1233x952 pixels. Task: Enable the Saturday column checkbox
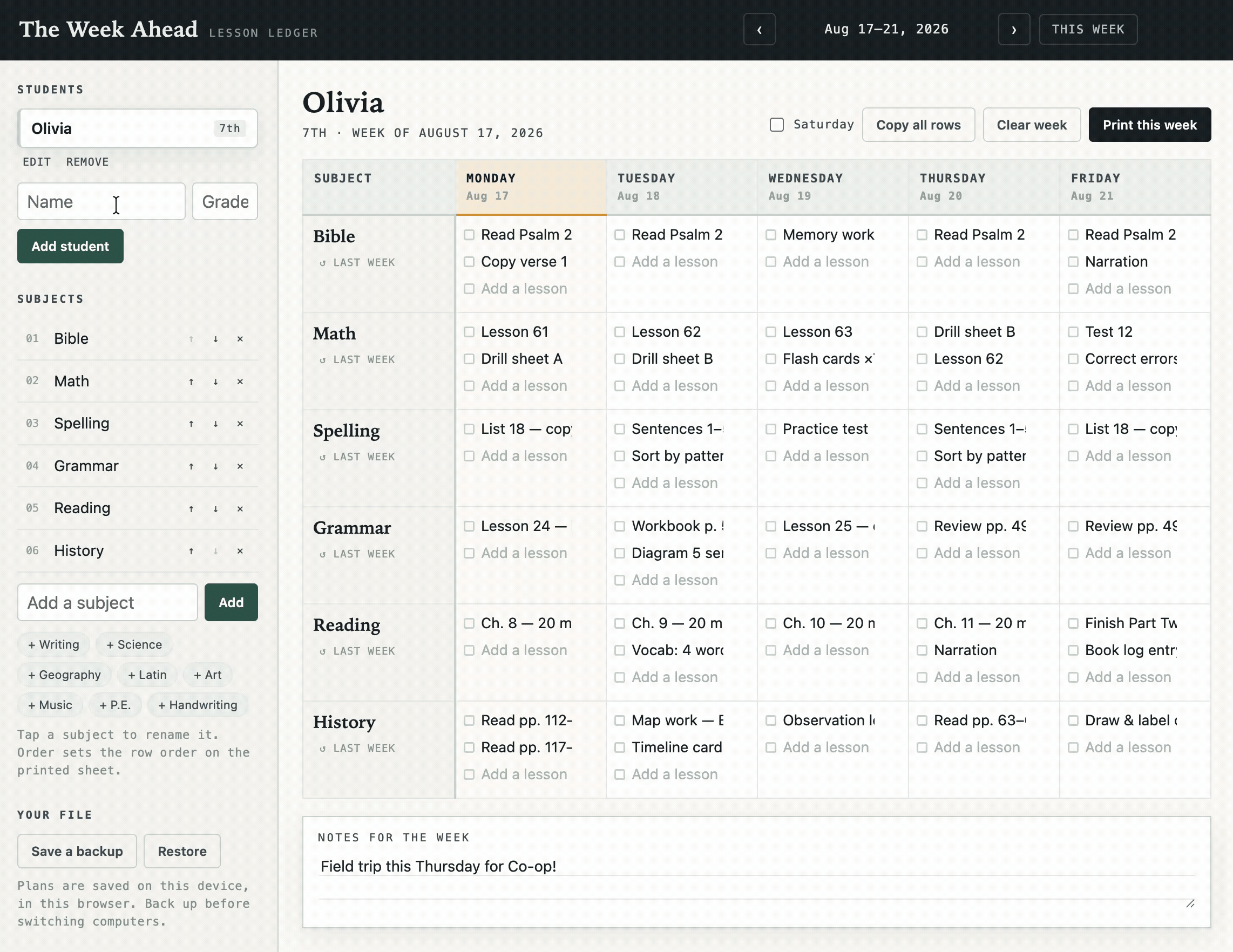pyautogui.click(x=777, y=125)
